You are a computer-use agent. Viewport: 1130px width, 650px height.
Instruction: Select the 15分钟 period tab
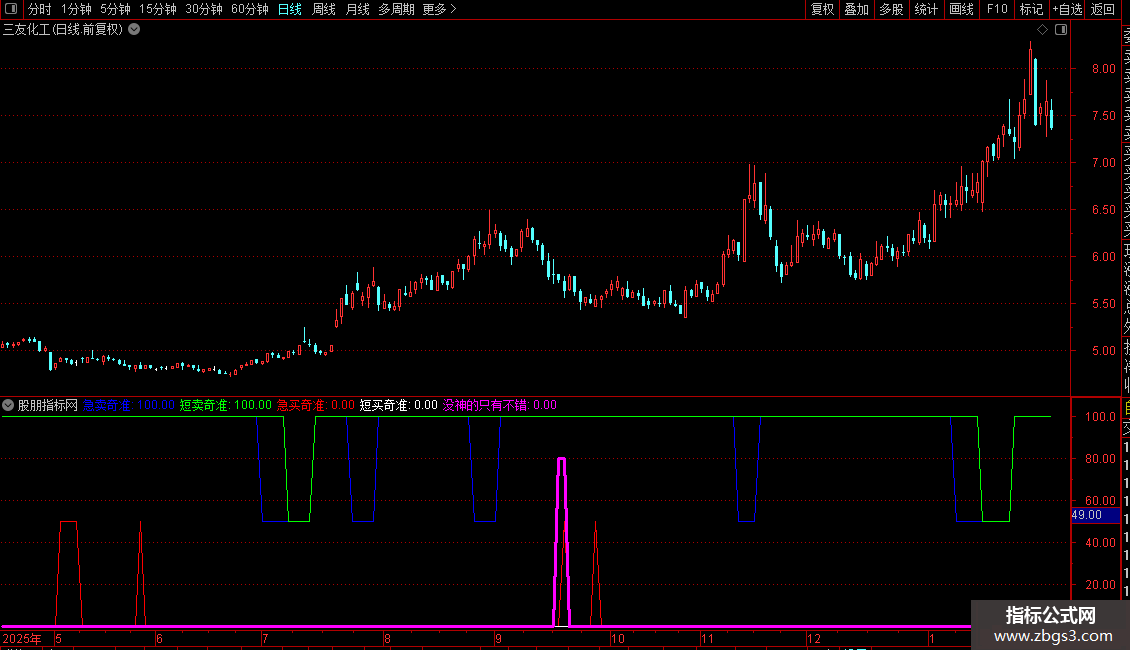coord(158,9)
